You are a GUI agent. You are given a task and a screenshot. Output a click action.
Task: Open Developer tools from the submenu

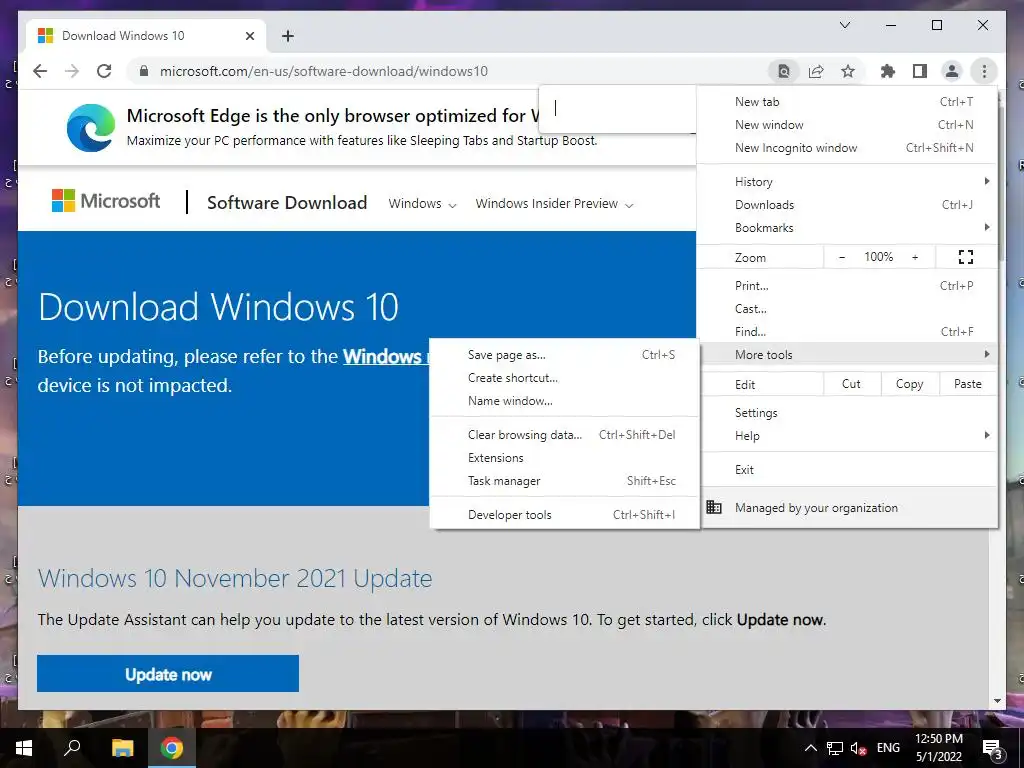tap(564, 515)
